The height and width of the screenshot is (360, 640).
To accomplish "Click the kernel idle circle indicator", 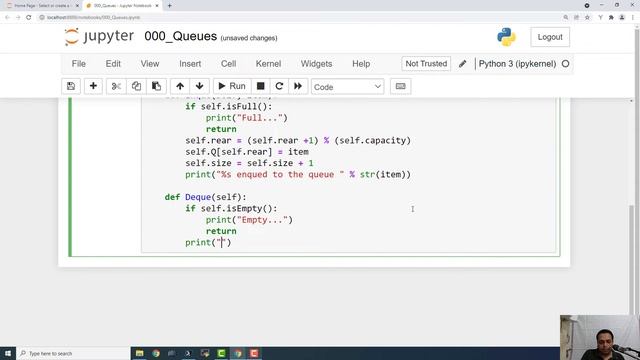I will coord(565,64).
